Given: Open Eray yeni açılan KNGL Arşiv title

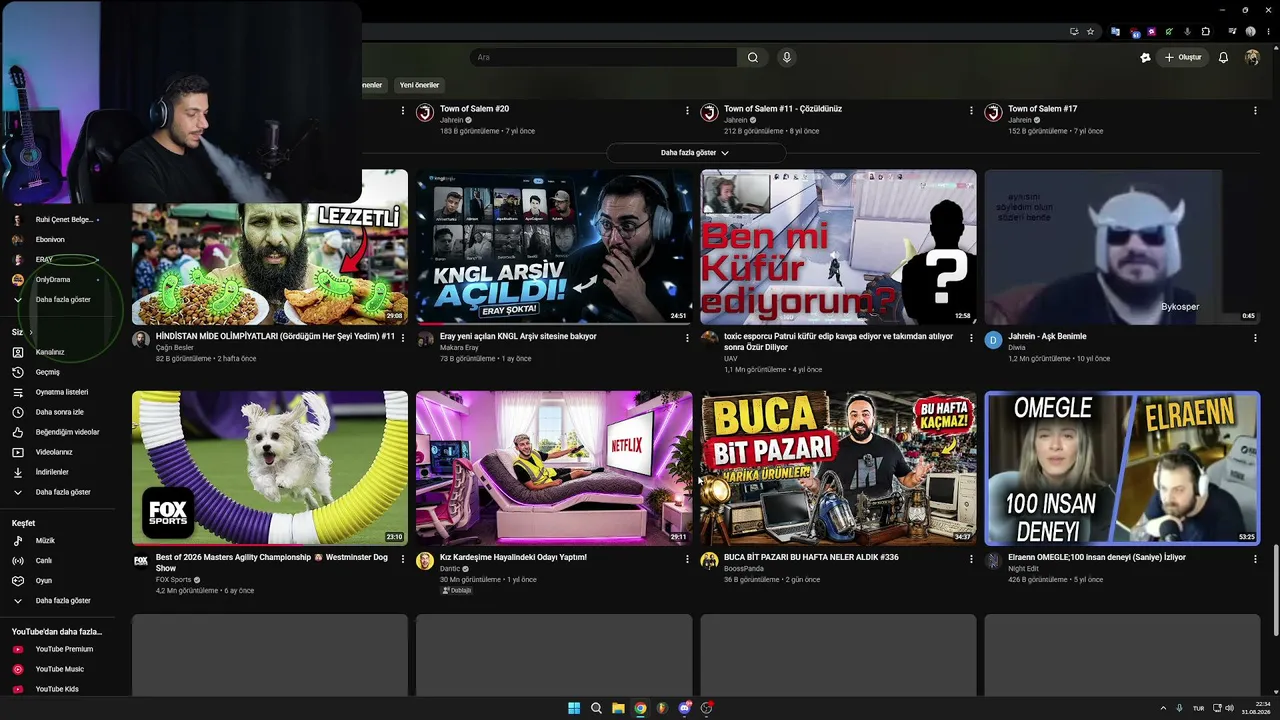Looking at the screenshot, I should (518, 336).
